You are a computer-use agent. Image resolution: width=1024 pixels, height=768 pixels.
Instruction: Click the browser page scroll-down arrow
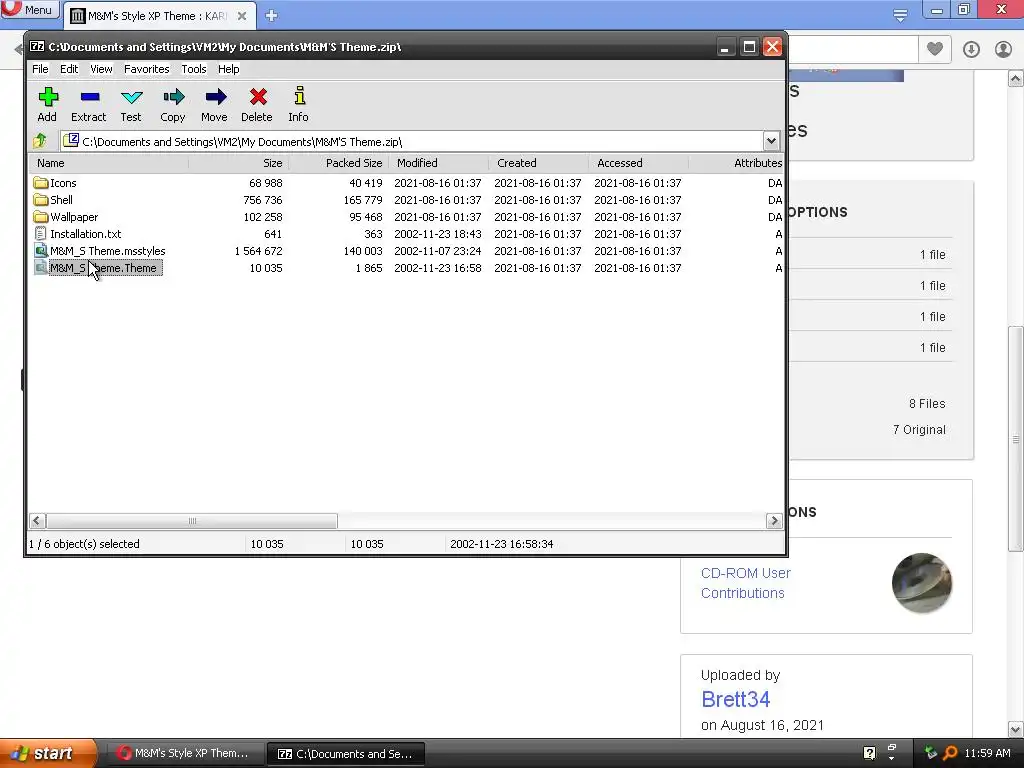tap(1016, 729)
